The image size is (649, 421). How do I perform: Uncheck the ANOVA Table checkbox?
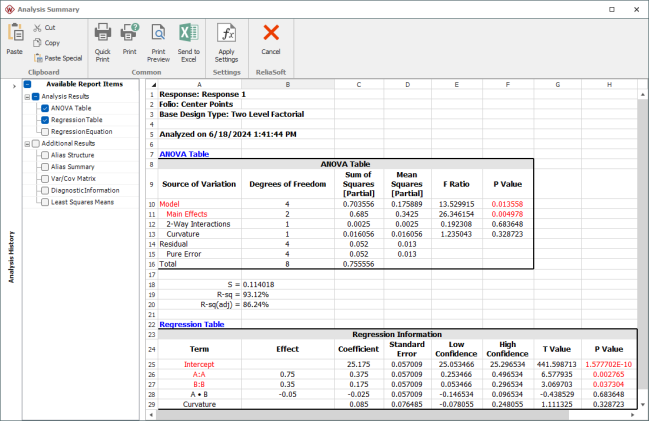point(45,108)
